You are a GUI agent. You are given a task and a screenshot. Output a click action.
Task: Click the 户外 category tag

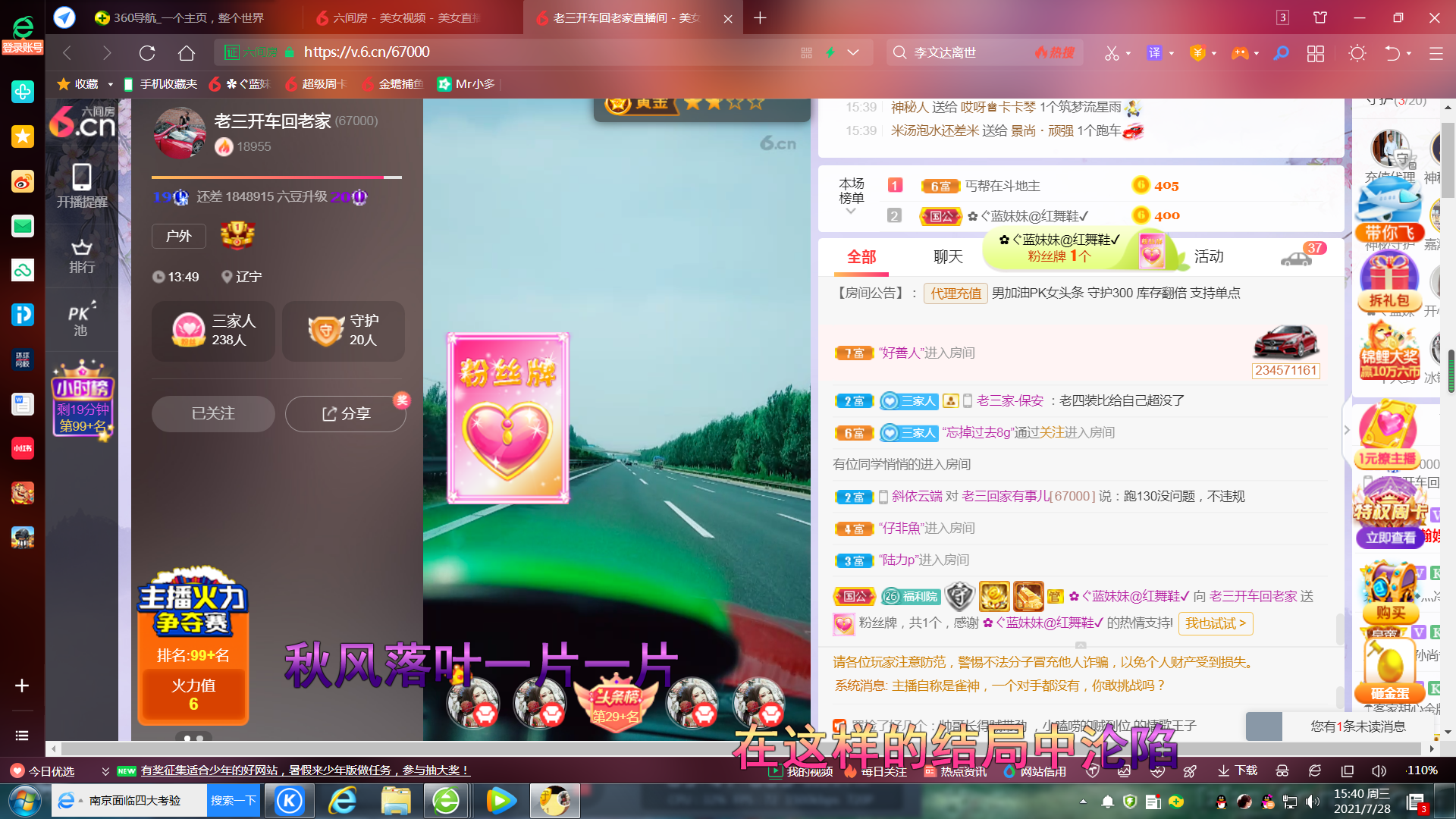click(178, 236)
